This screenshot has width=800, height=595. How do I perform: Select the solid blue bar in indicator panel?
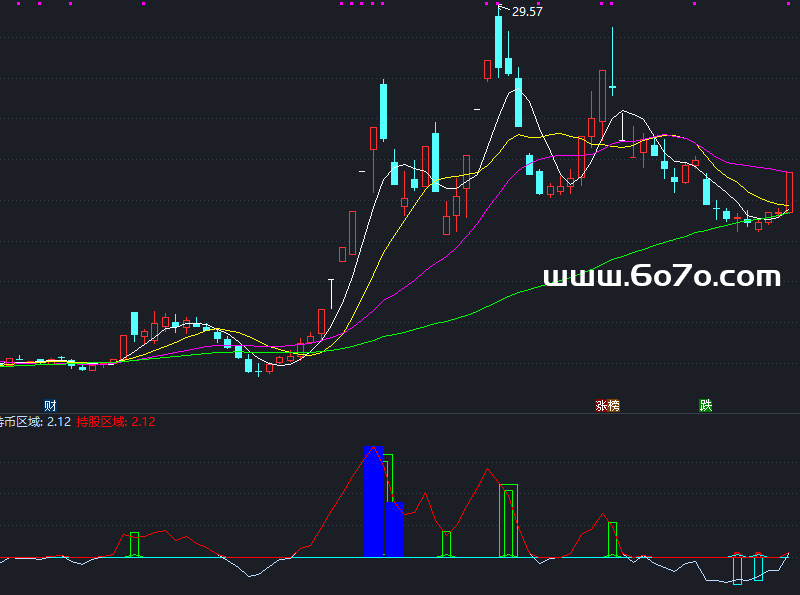pos(374,505)
